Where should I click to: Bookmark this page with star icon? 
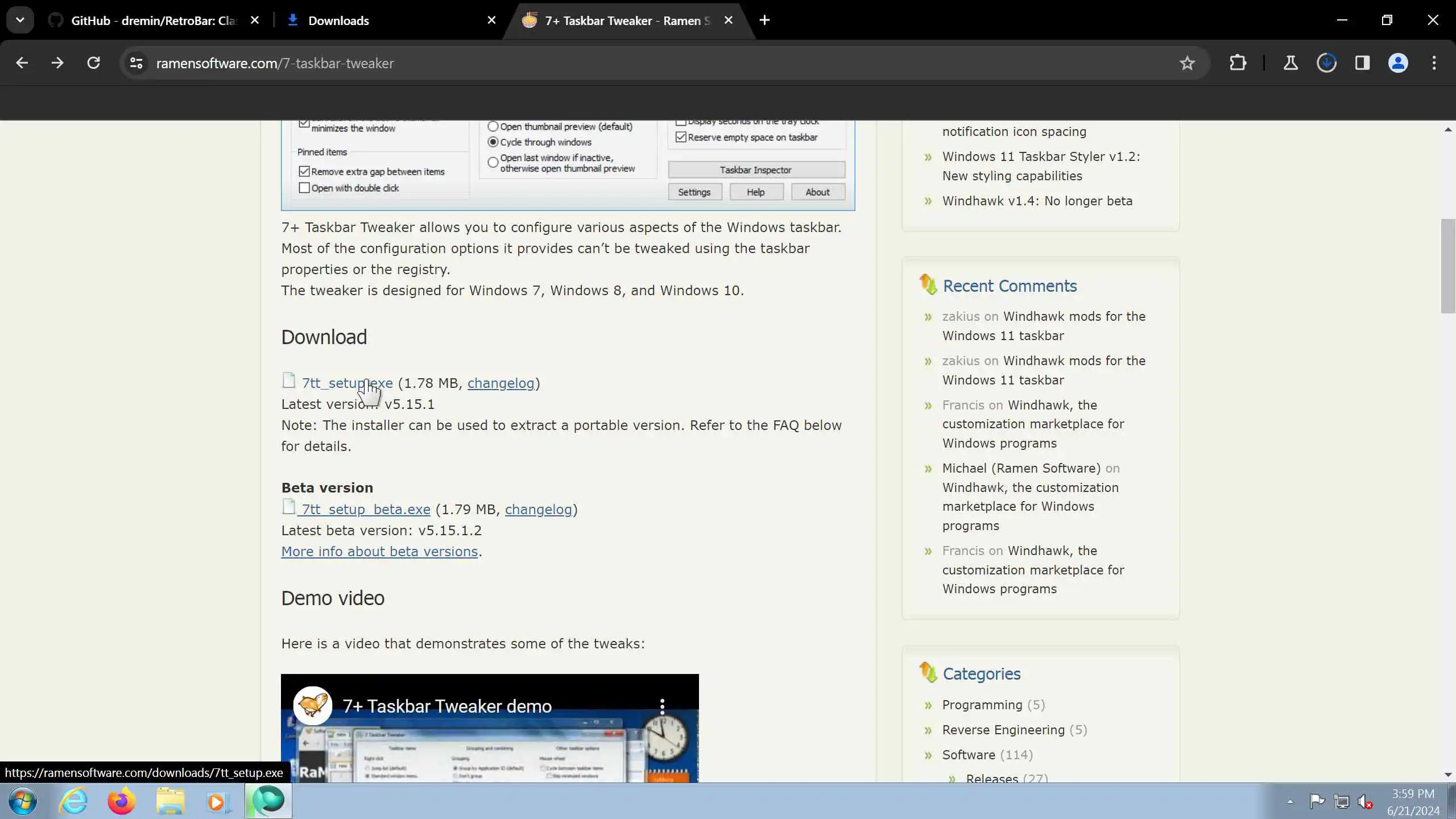point(1187,63)
